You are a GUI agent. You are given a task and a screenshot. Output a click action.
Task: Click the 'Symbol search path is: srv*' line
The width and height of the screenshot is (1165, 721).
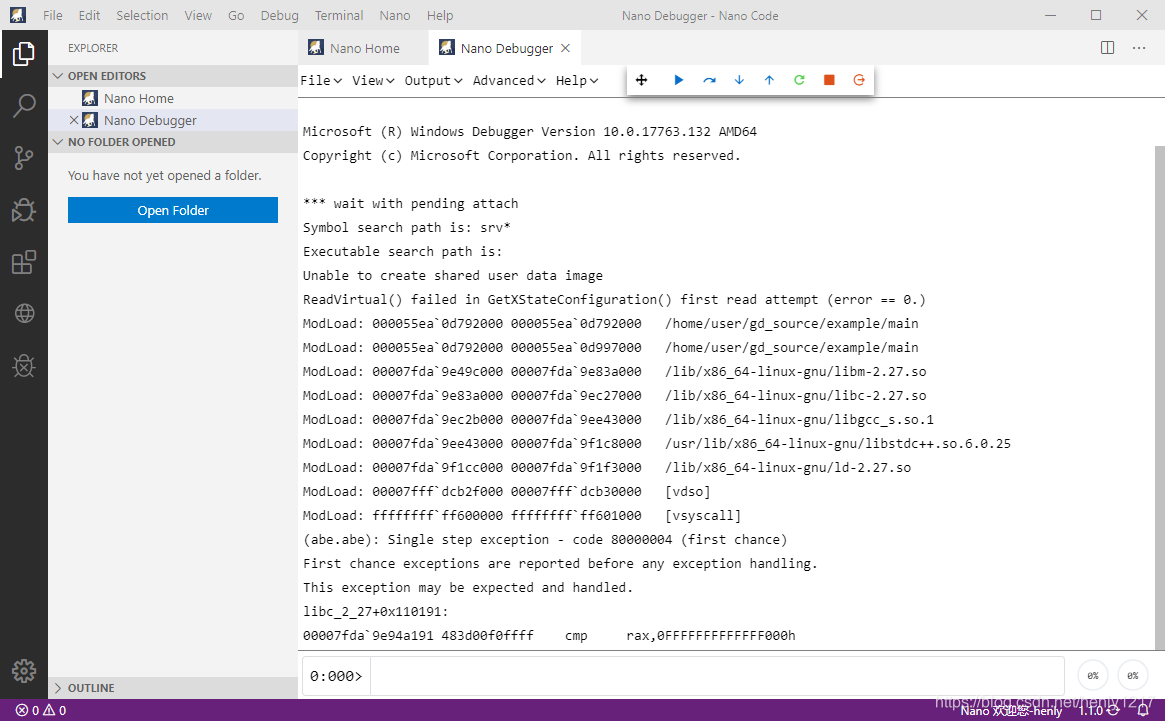tap(406, 227)
